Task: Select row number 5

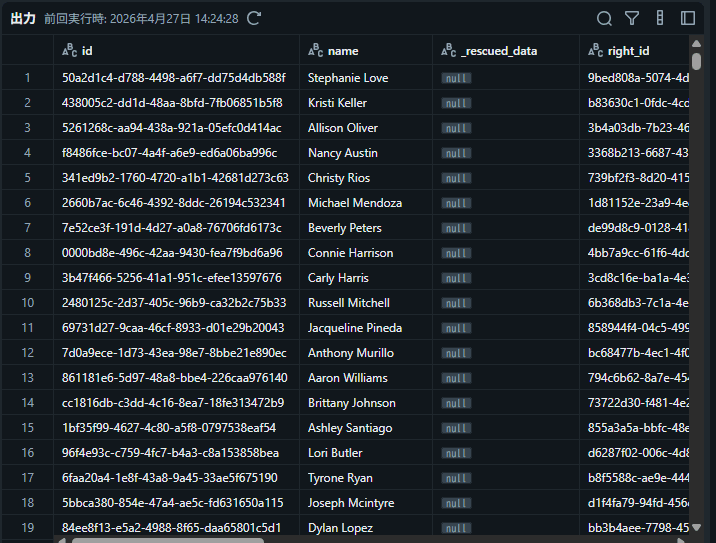Action: coord(27,178)
